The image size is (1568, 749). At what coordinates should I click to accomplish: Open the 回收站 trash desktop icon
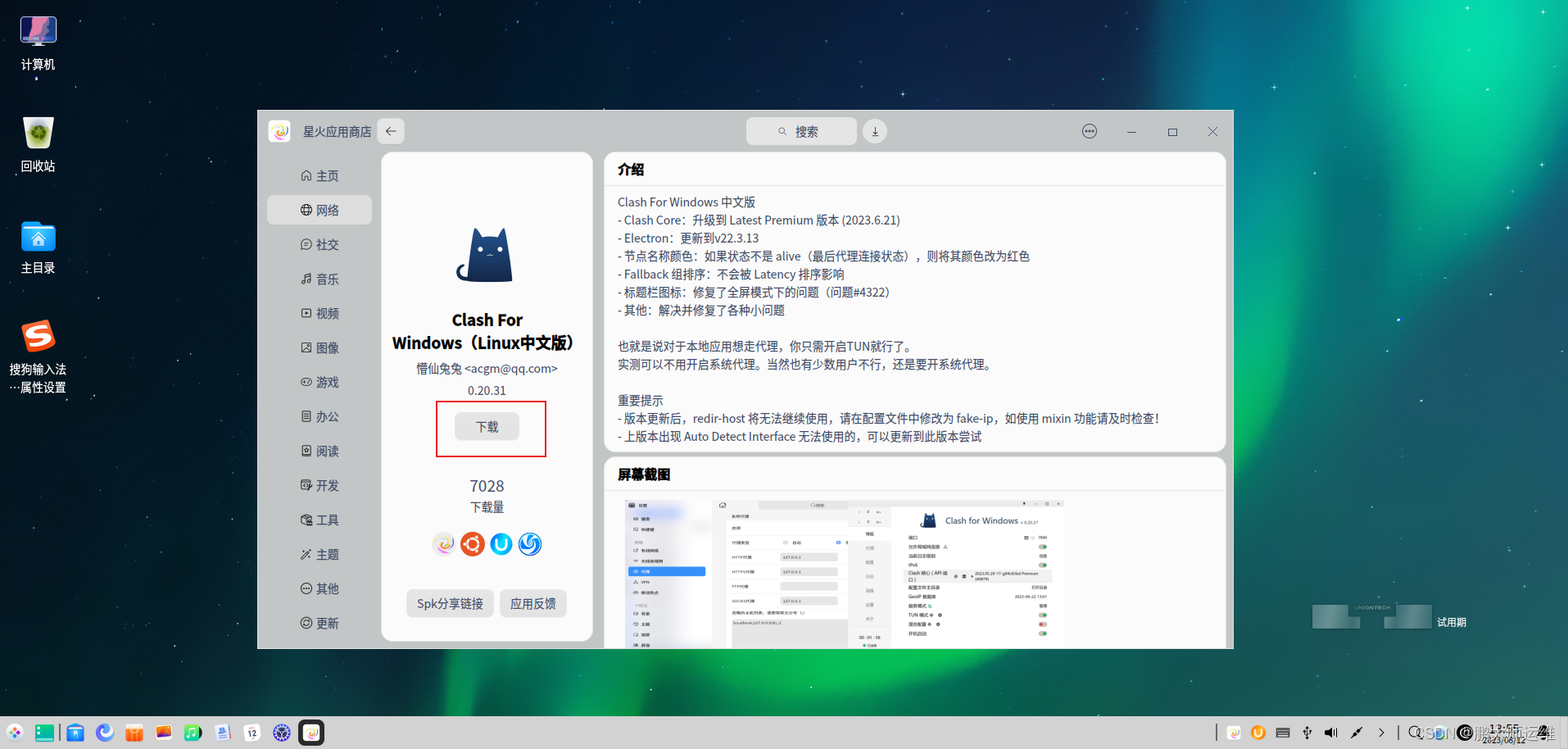(x=38, y=146)
